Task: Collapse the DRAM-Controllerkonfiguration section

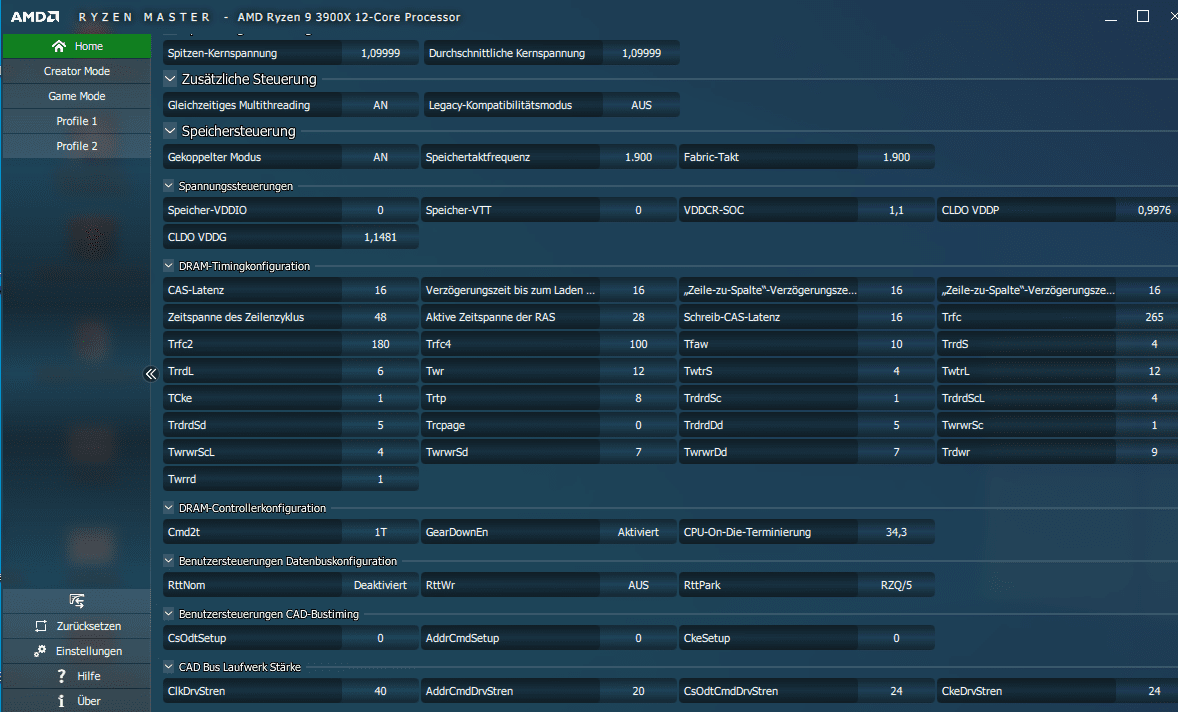Action: point(168,508)
